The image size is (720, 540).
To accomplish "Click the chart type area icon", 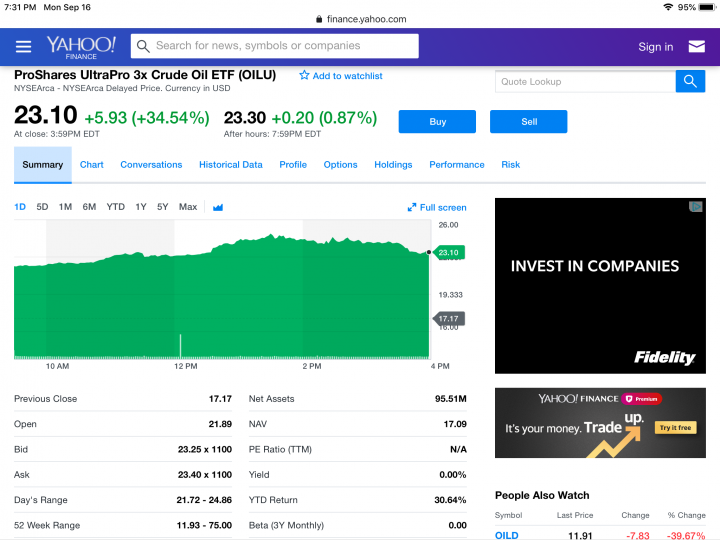I will 218,208.
